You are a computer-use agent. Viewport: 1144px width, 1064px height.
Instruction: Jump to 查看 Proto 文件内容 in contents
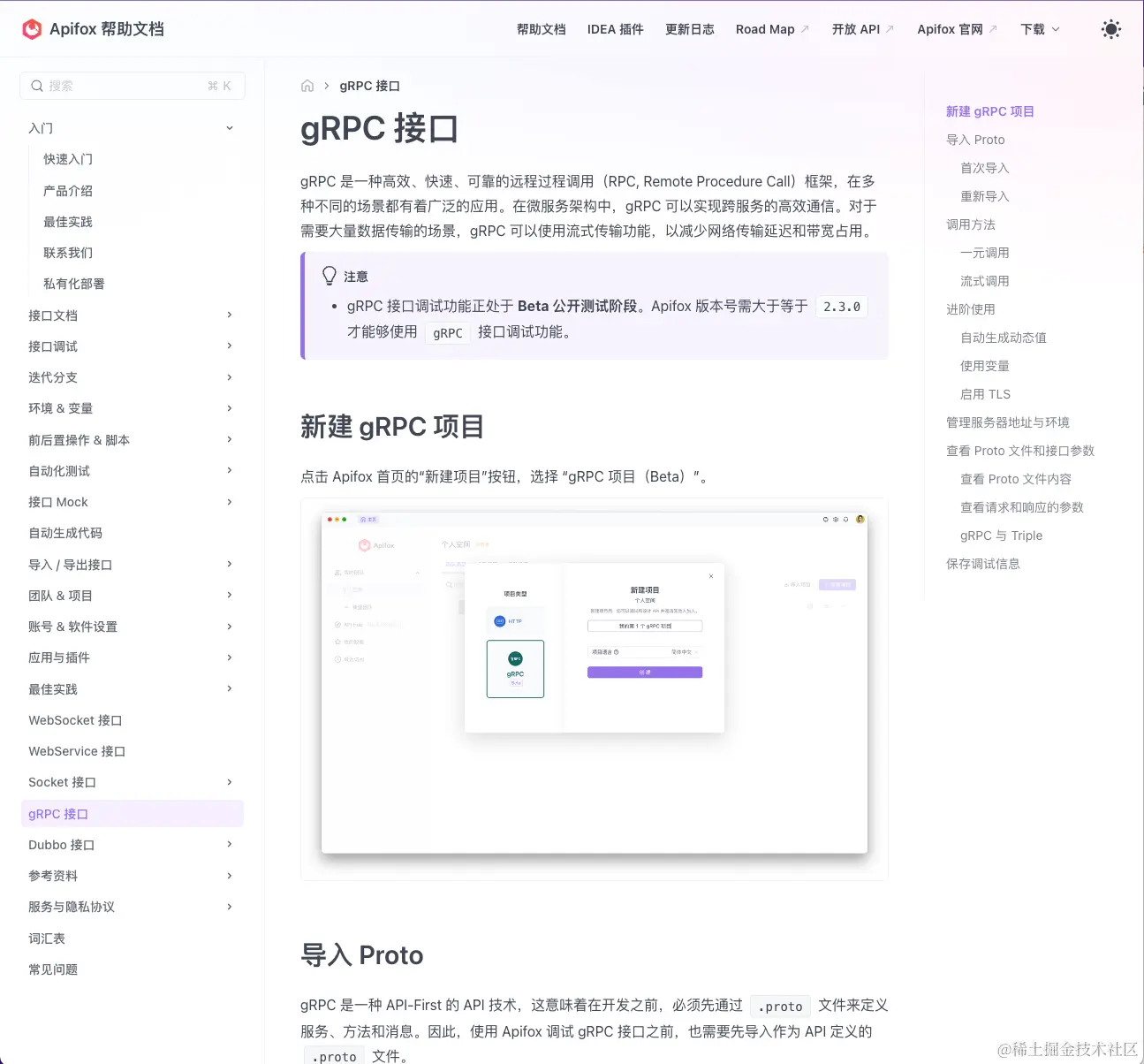click(x=1016, y=479)
